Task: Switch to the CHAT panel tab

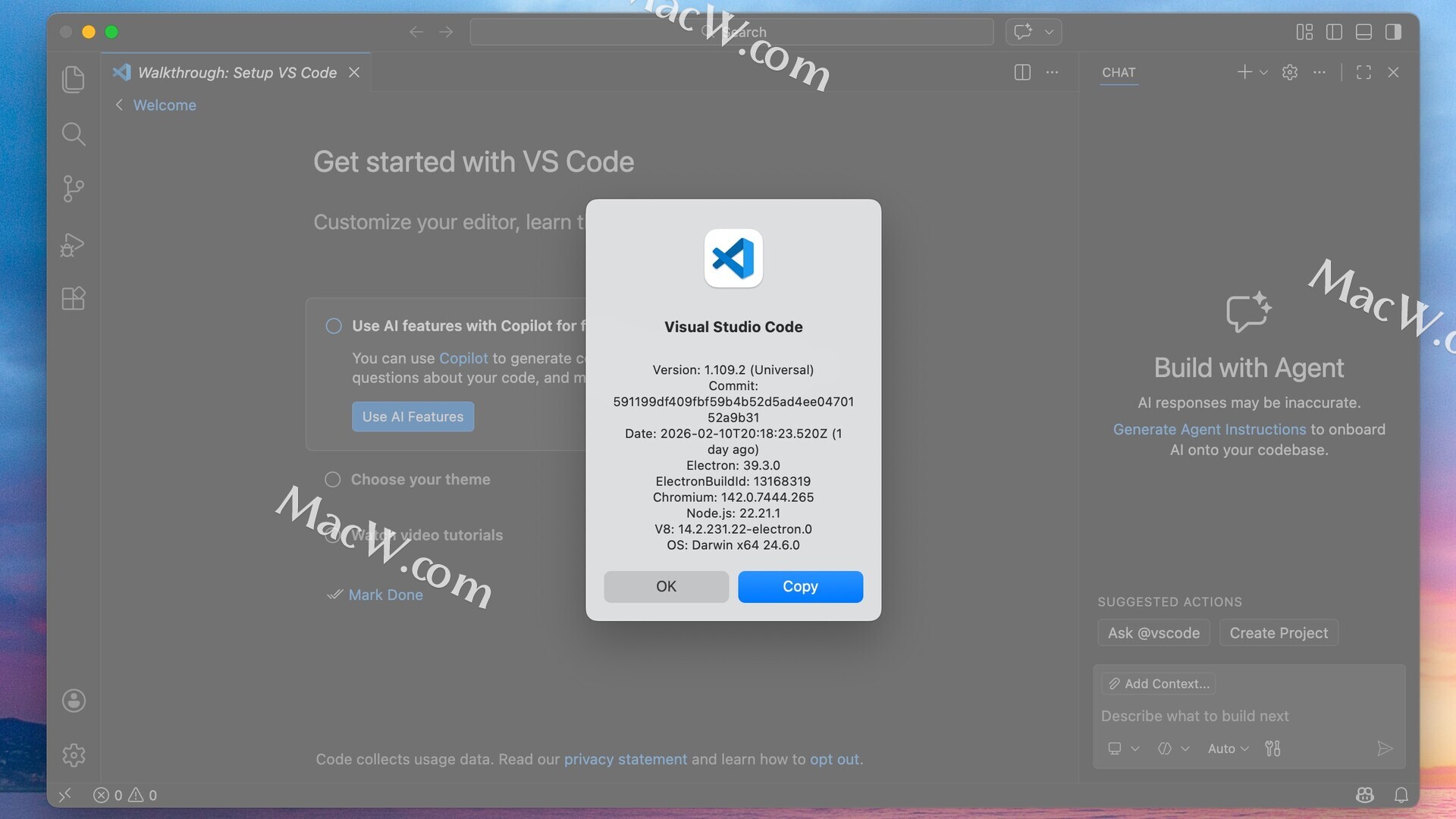Action: click(1119, 73)
